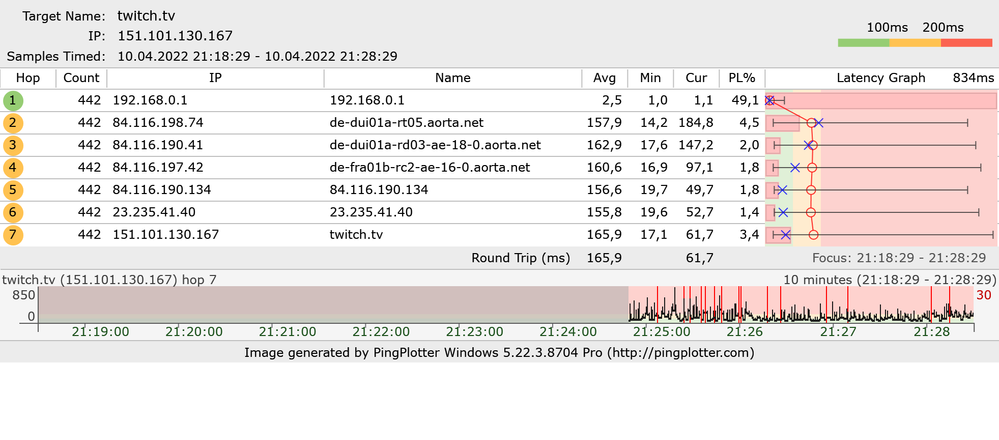
Task: Select IP 151.101.130.167 in hop 7 row
Action: tap(166, 235)
